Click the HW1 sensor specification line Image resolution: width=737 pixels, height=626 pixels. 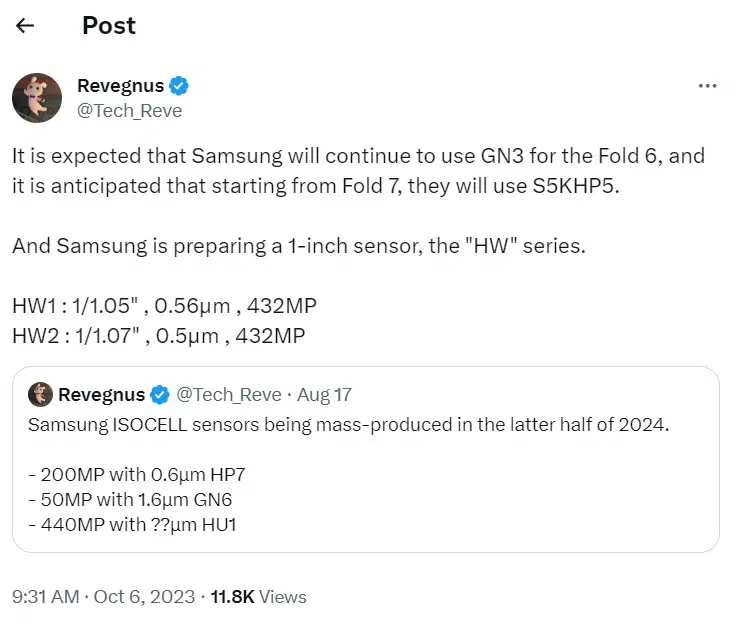[164, 305]
